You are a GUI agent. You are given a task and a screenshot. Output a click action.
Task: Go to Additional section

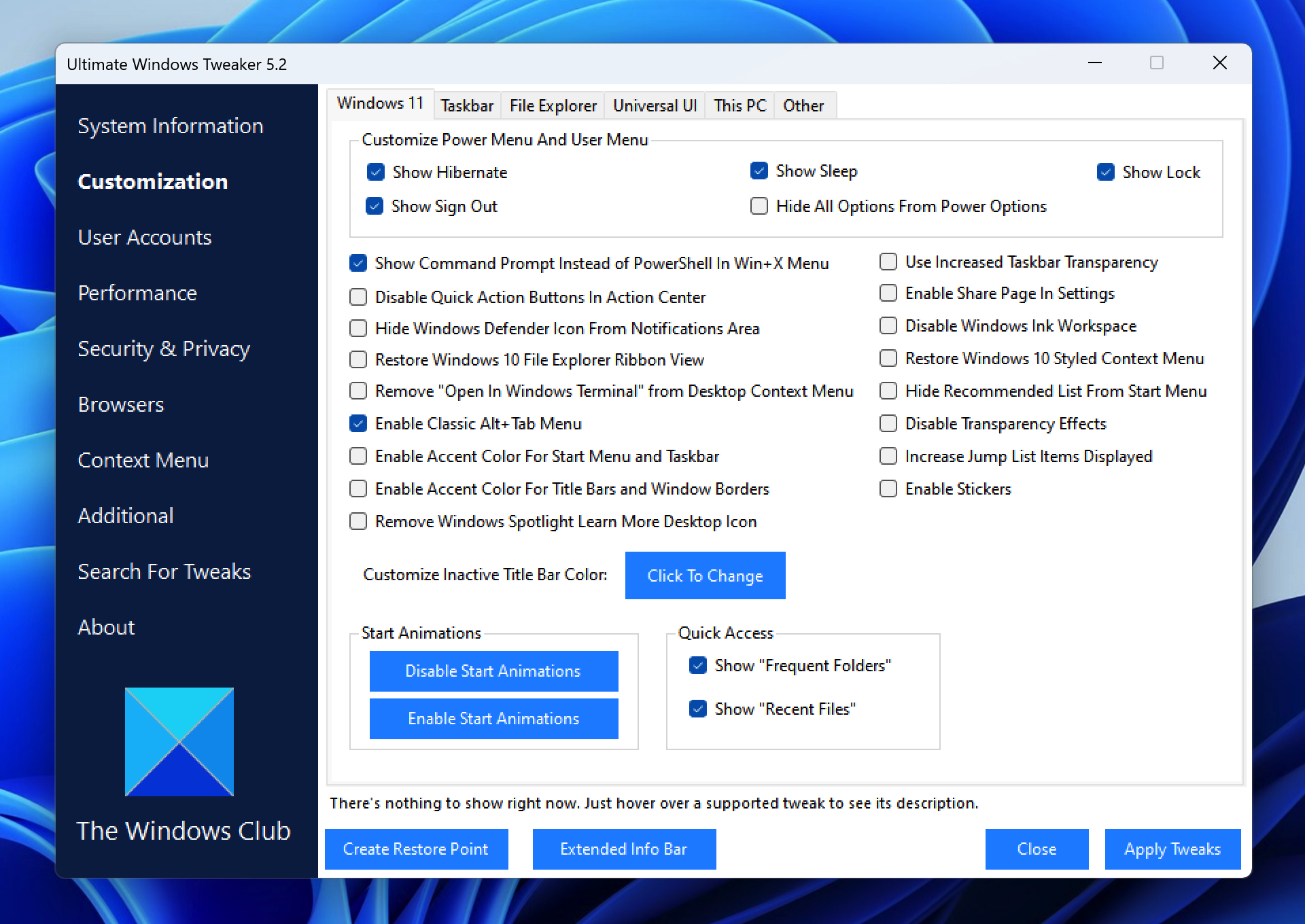pyautogui.click(x=126, y=516)
